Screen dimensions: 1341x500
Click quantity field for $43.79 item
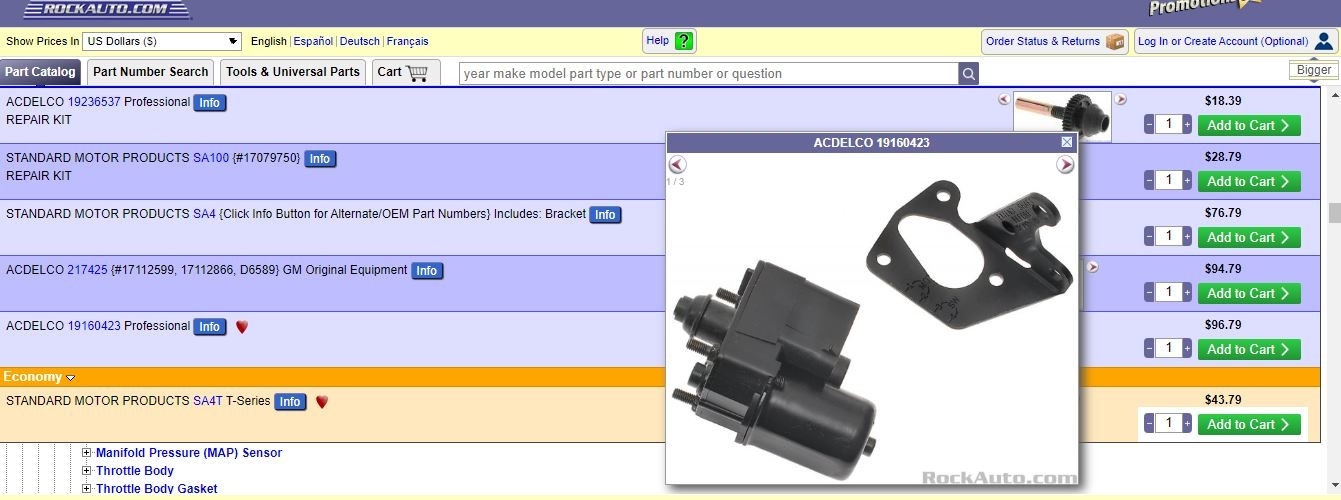[1168, 424]
